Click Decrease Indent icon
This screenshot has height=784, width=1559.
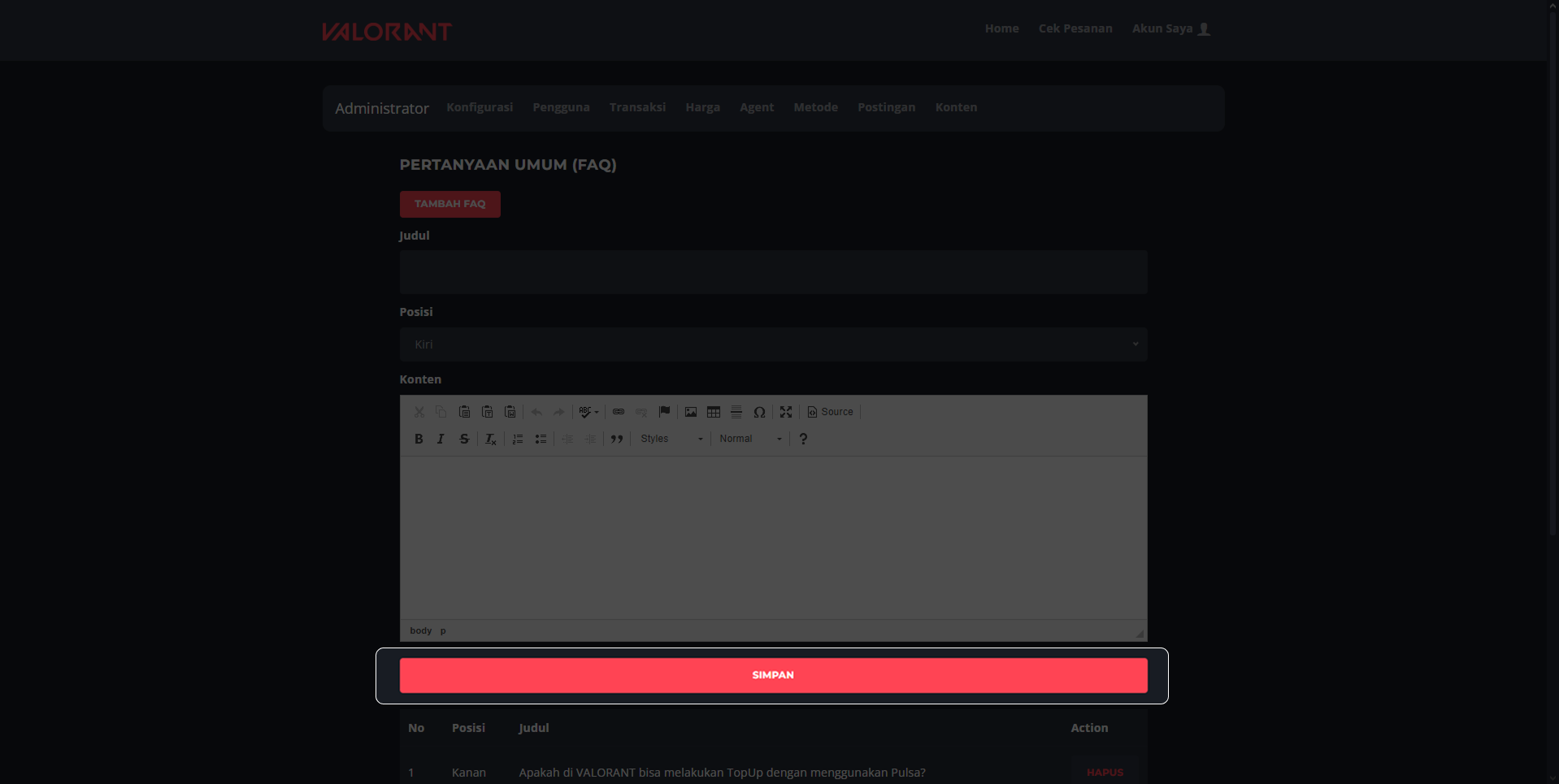(x=567, y=439)
